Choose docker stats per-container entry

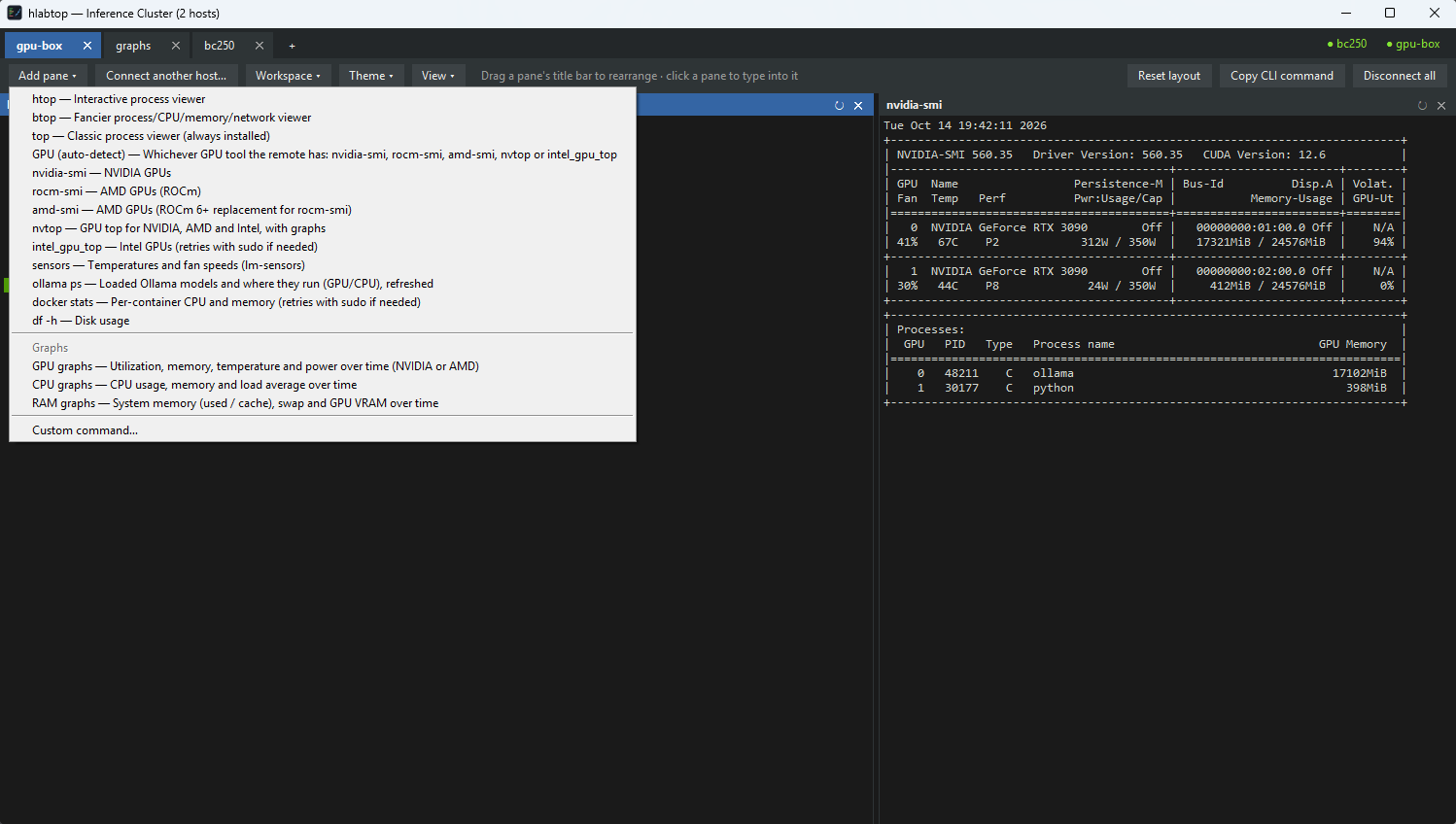(323, 302)
